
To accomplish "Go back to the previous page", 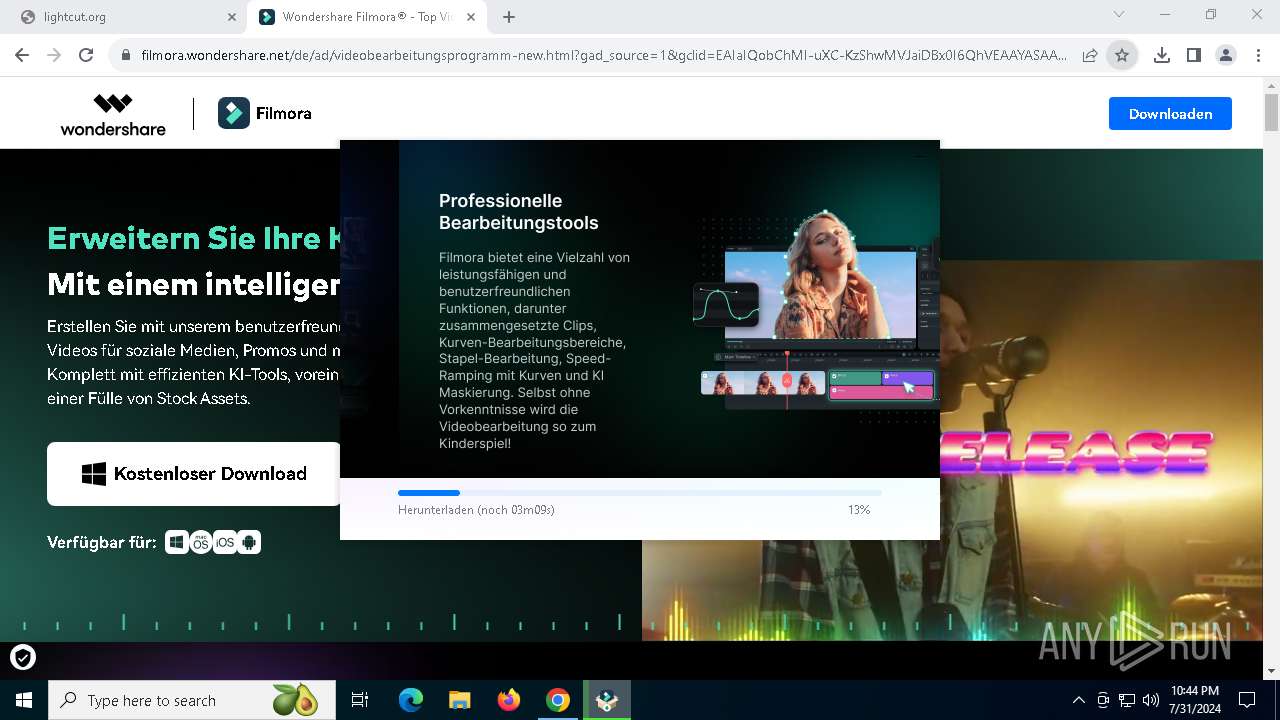I will 22,55.
